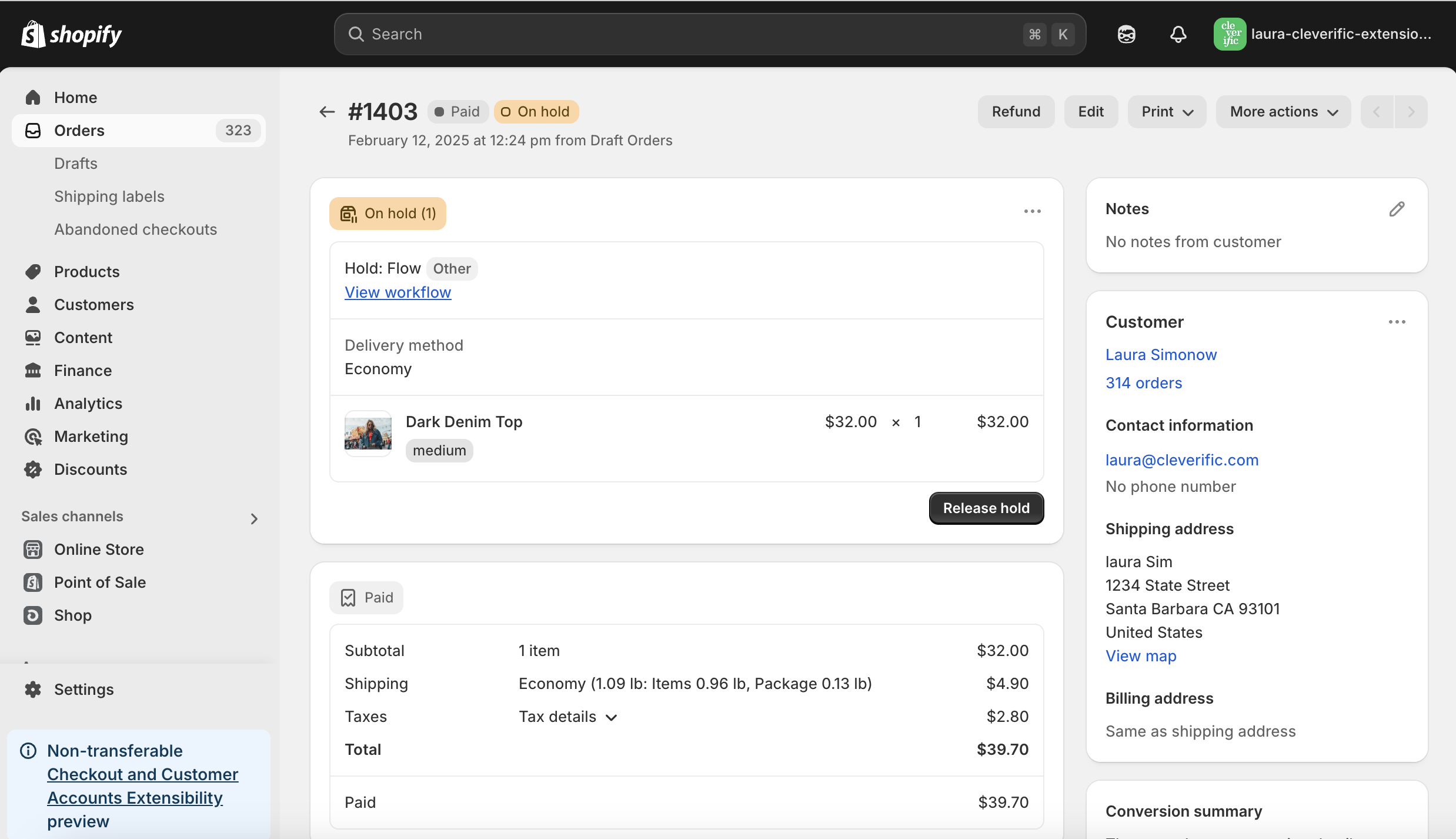Click the Marketing target icon
Image resolution: width=1456 pixels, height=839 pixels.
click(x=33, y=436)
